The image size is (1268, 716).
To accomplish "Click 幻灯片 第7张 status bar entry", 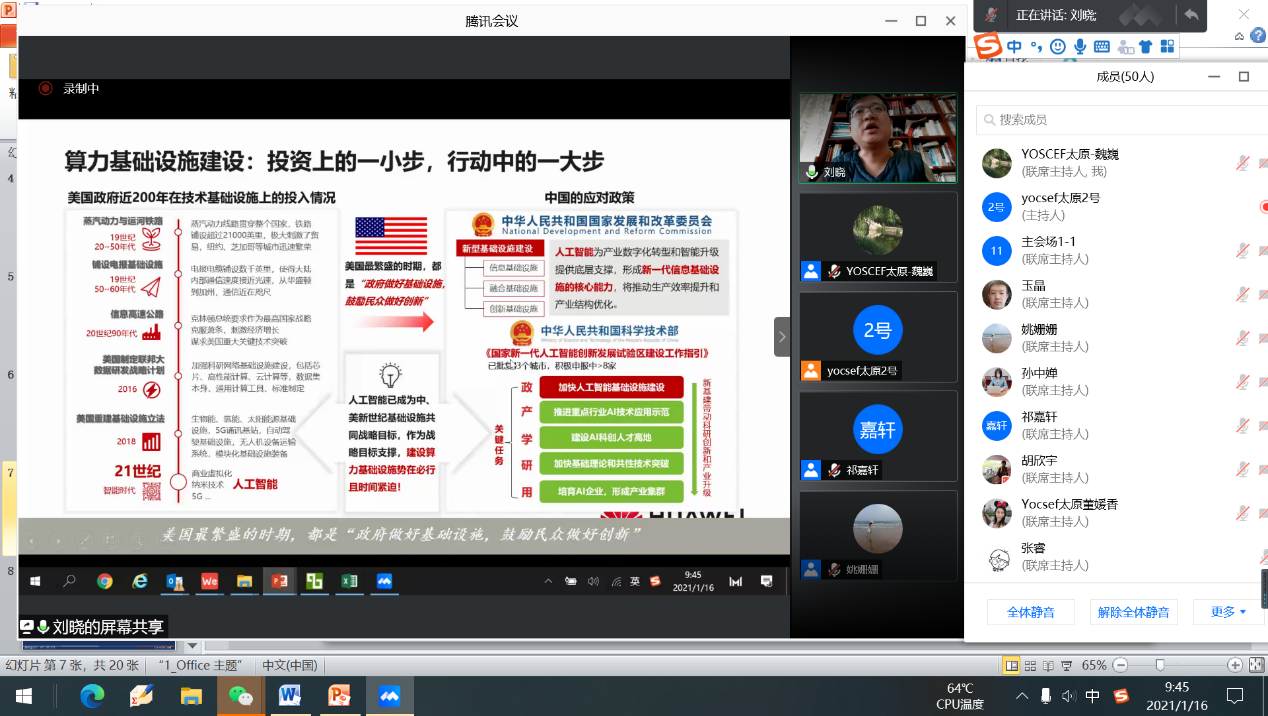I will point(71,665).
